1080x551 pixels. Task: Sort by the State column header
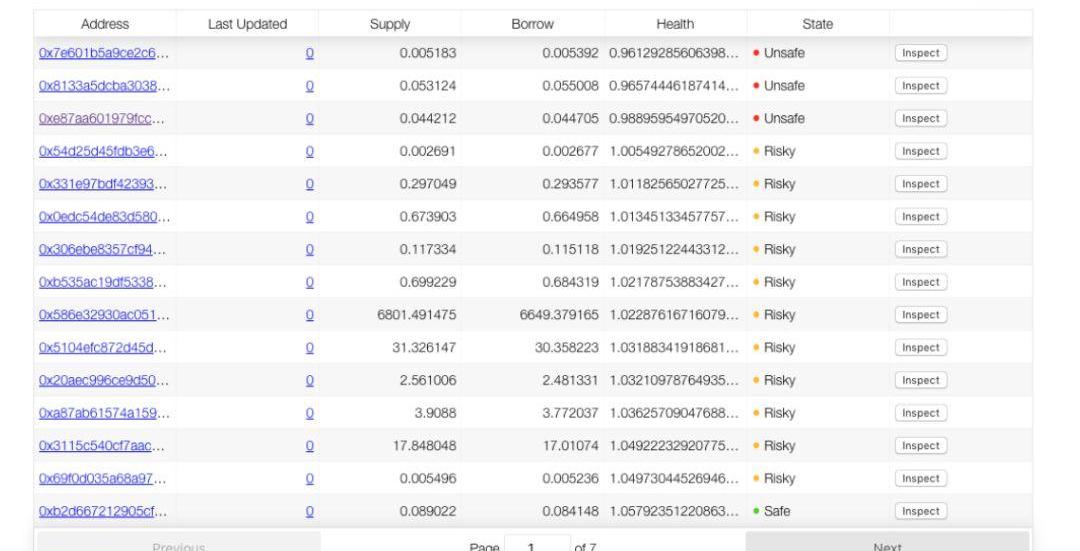click(817, 24)
